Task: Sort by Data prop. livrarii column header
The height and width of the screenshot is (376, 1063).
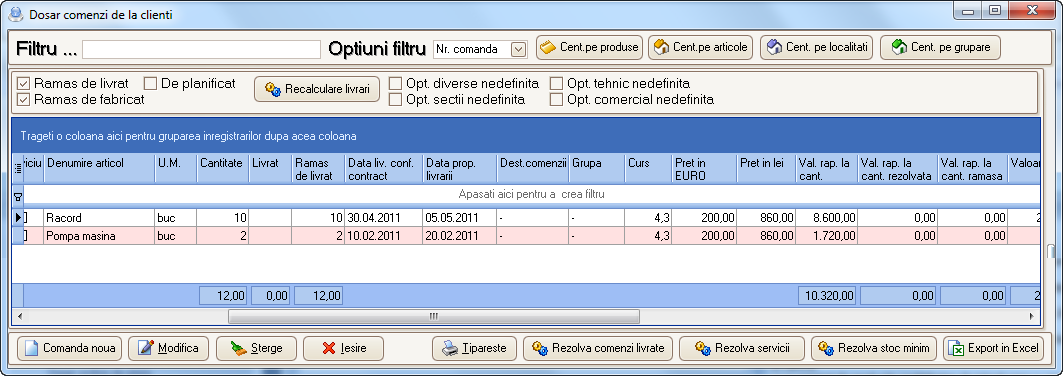Action: tap(460, 169)
